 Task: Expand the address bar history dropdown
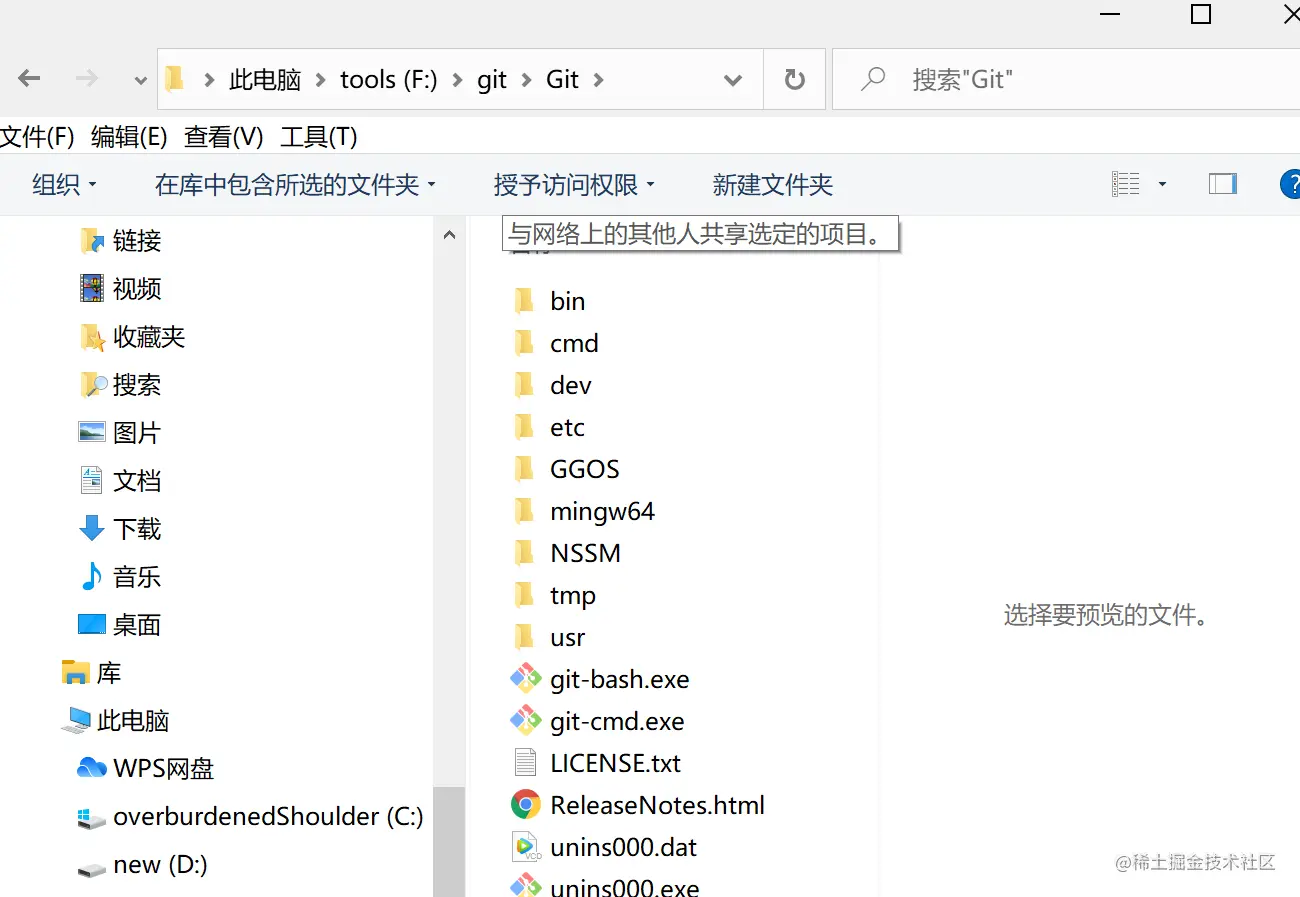coord(733,80)
